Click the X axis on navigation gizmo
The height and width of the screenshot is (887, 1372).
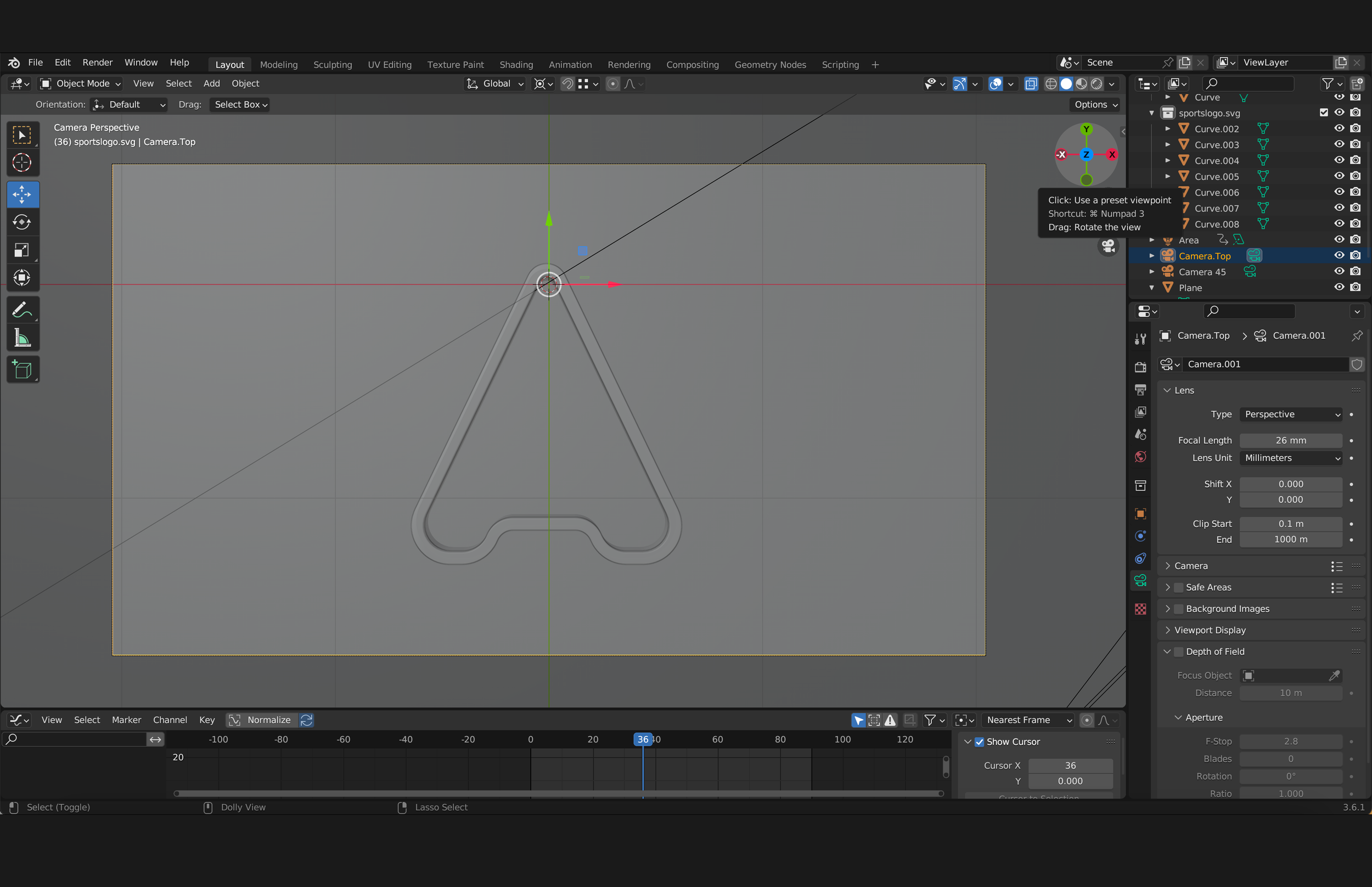coord(1112,154)
